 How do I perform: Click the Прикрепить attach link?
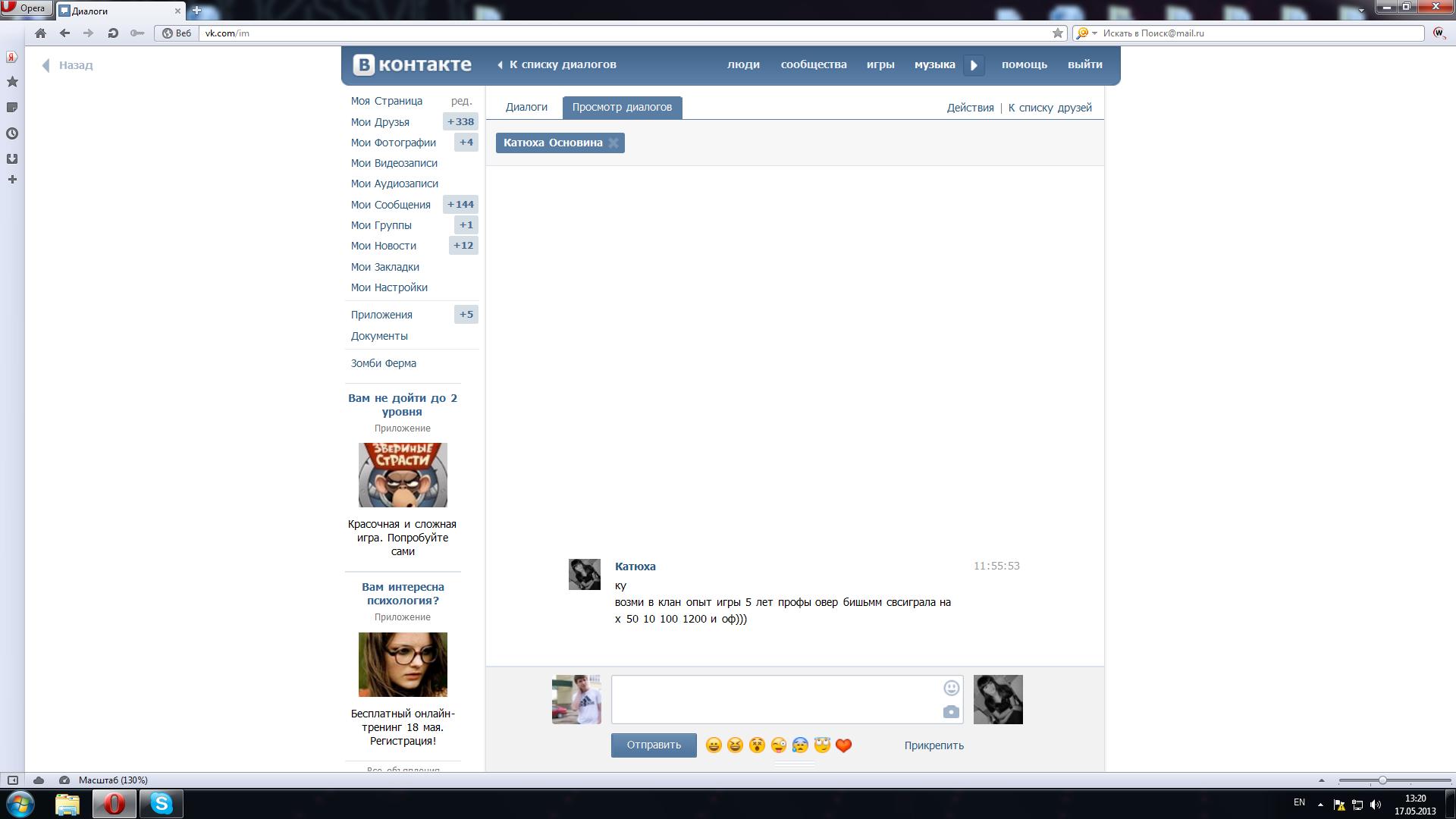pos(934,745)
